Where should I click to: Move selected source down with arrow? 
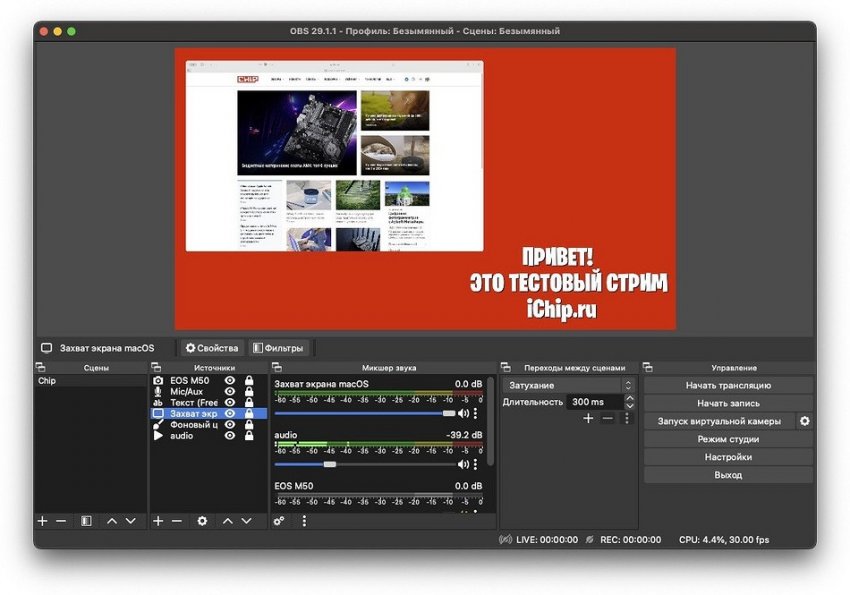click(x=246, y=521)
